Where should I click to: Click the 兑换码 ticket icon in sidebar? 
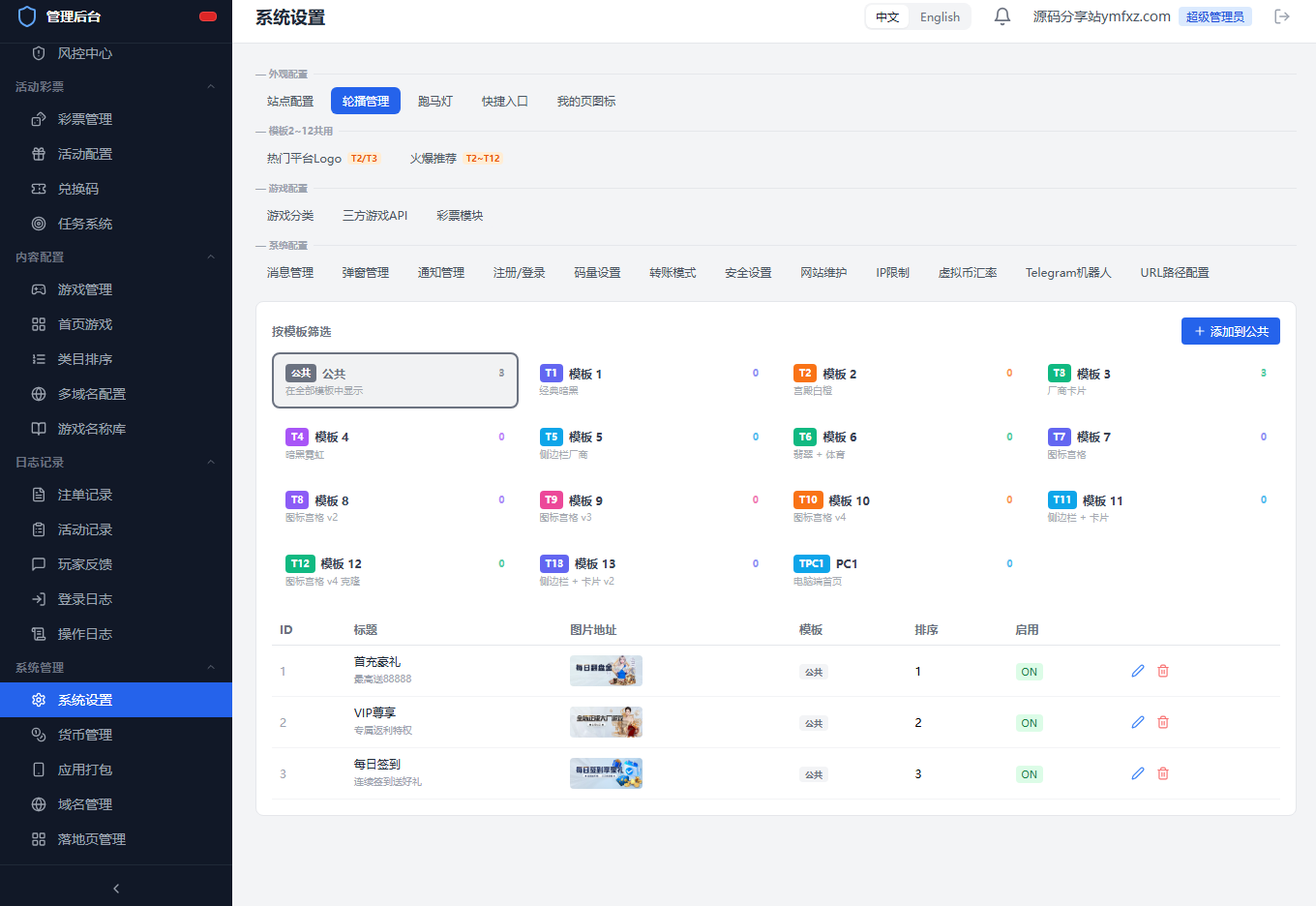[x=39, y=189]
